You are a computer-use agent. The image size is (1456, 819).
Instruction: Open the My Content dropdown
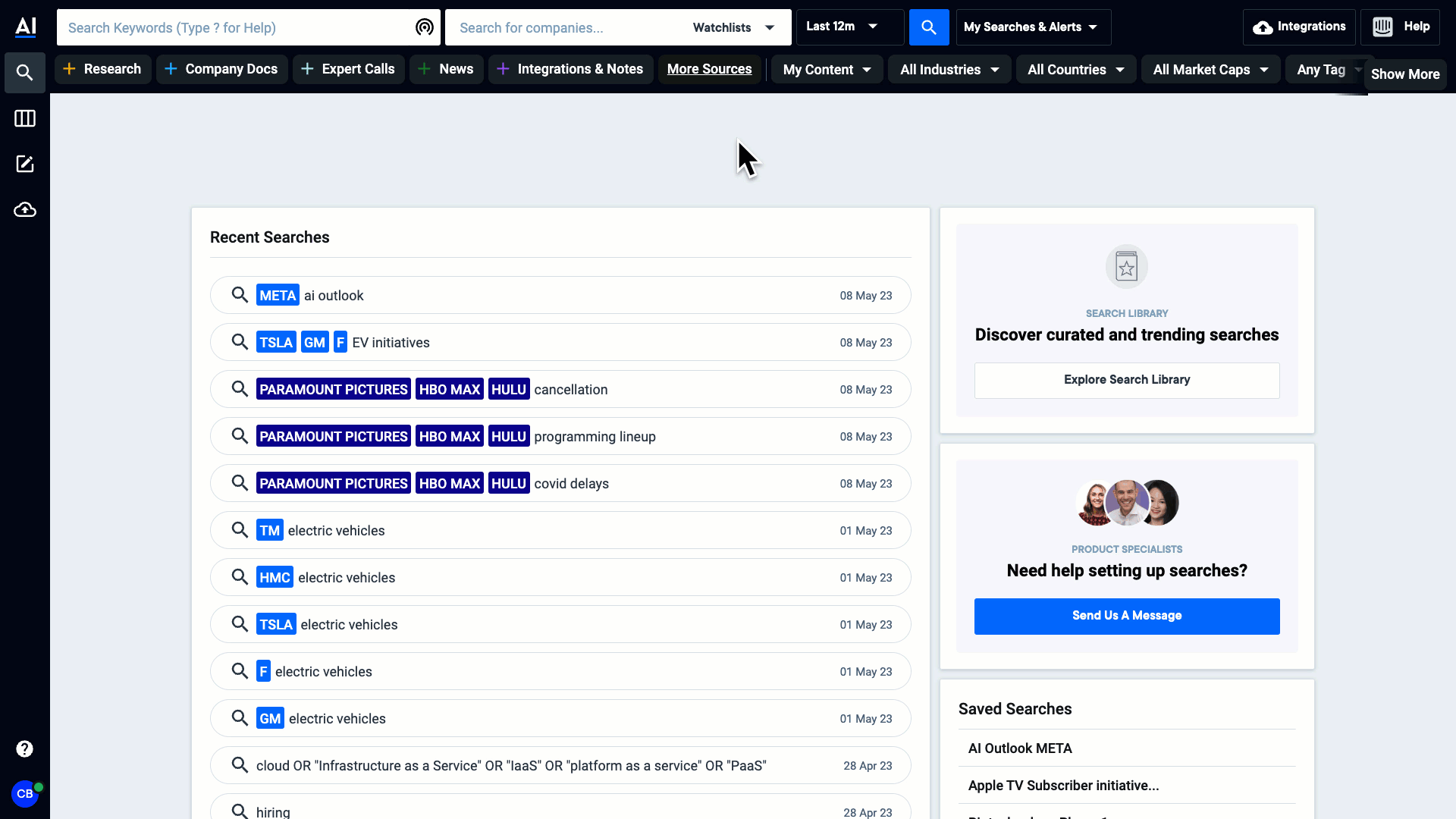coord(827,70)
